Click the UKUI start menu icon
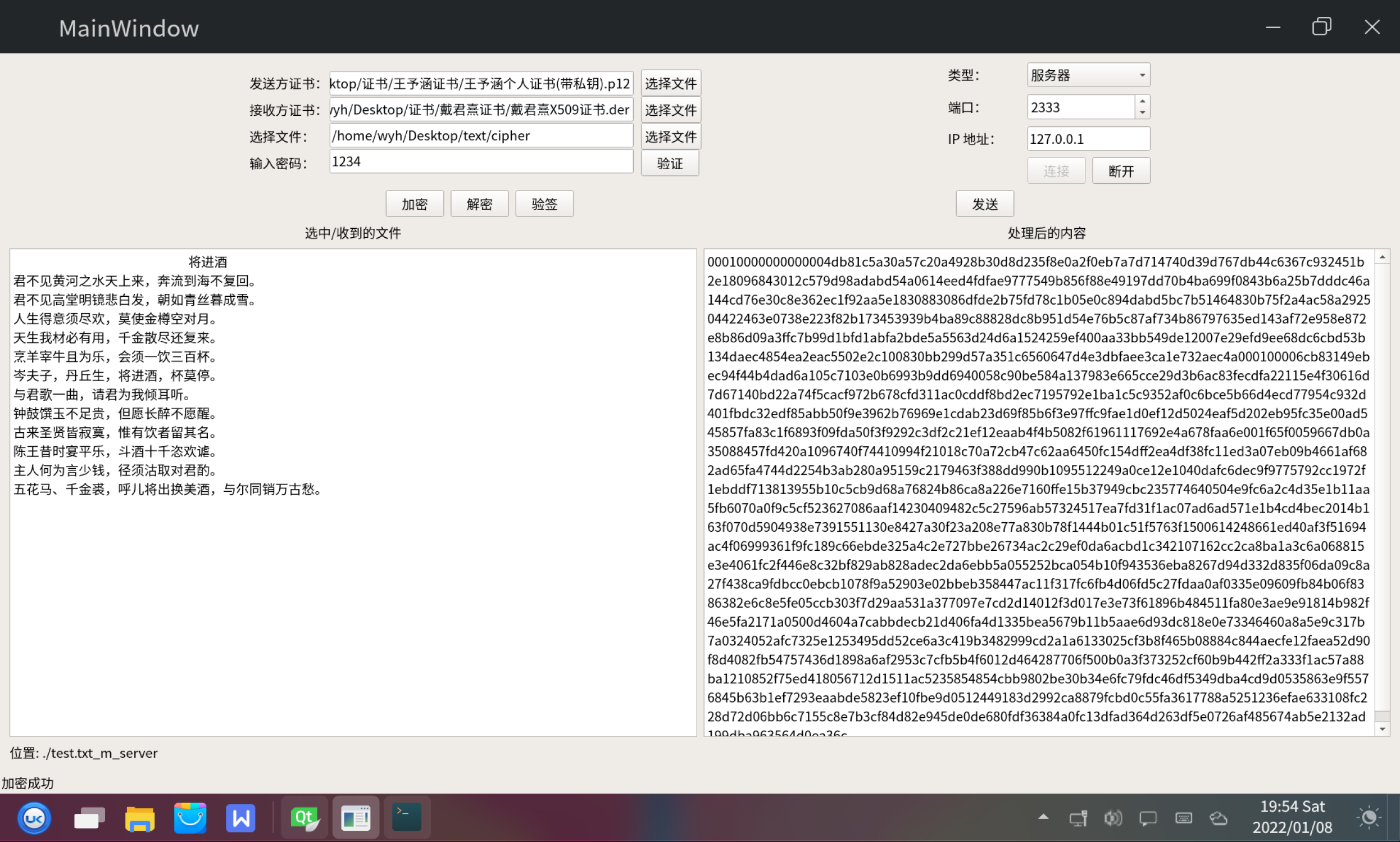1400x842 pixels. point(34,818)
